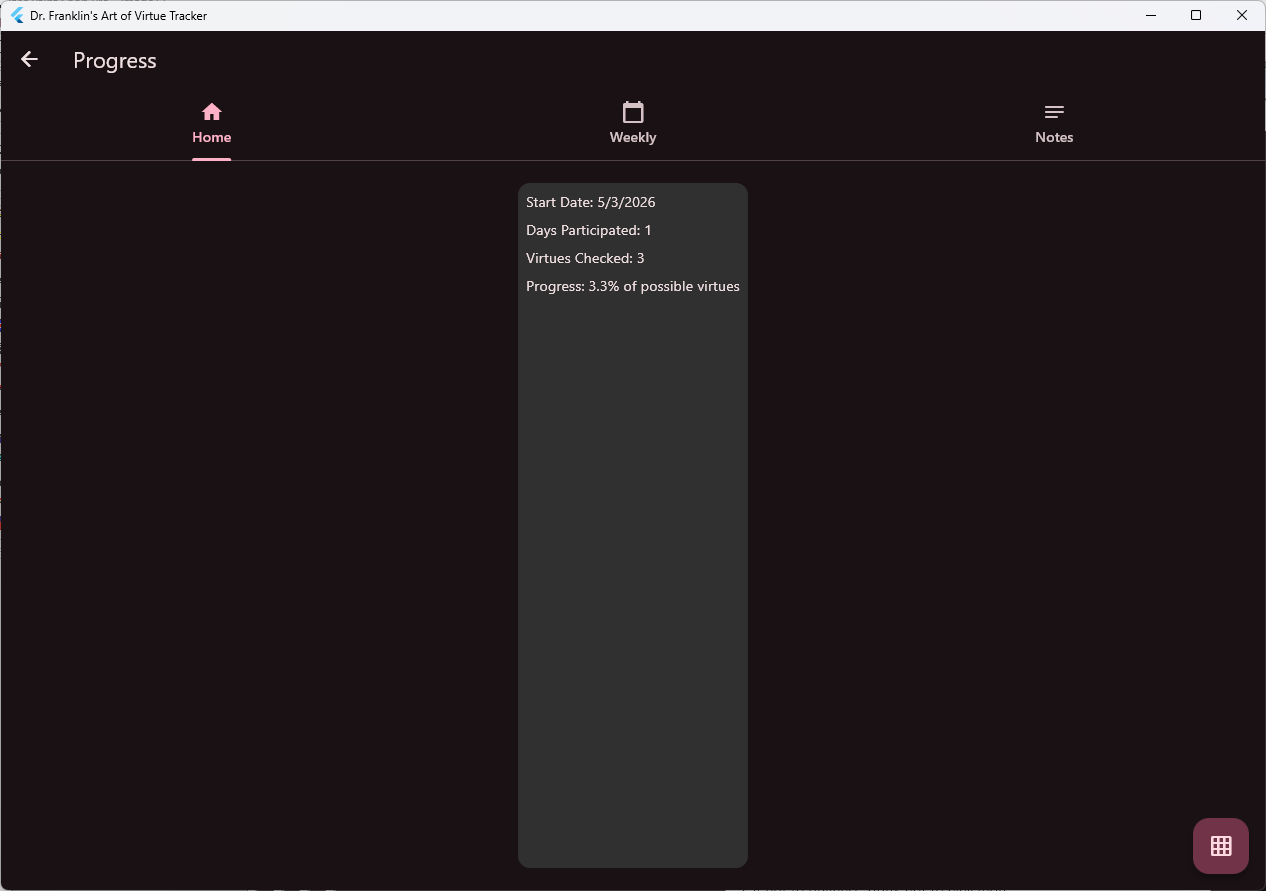The height and width of the screenshot is (891, 1266).
Task: Maximize the Virtue Tracker window
Action: (1196, 16)
